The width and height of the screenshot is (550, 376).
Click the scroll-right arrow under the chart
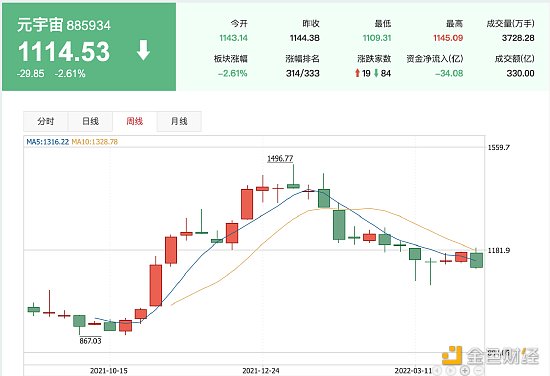(451, 371)
